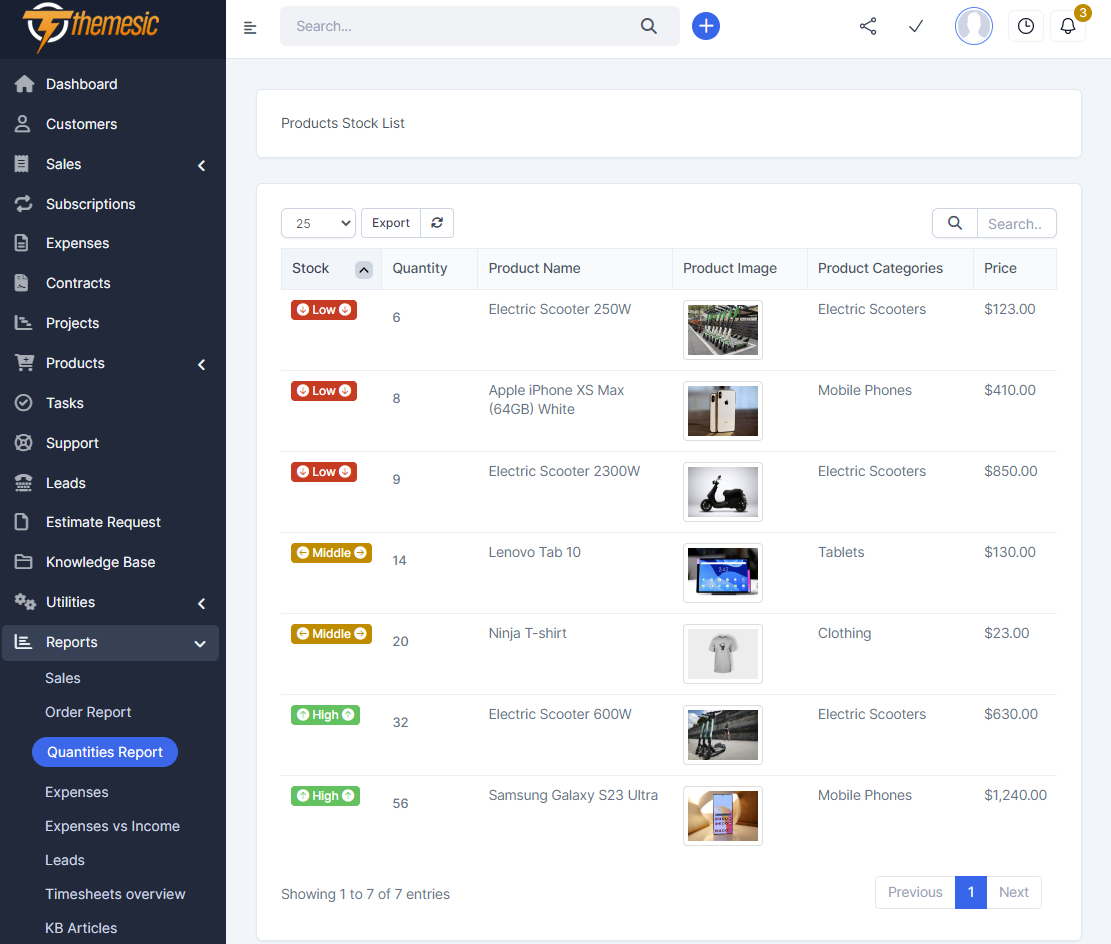Select the checkmark tasks icon in topbar
Screen dimensions: 1111x944
(915, 26)
